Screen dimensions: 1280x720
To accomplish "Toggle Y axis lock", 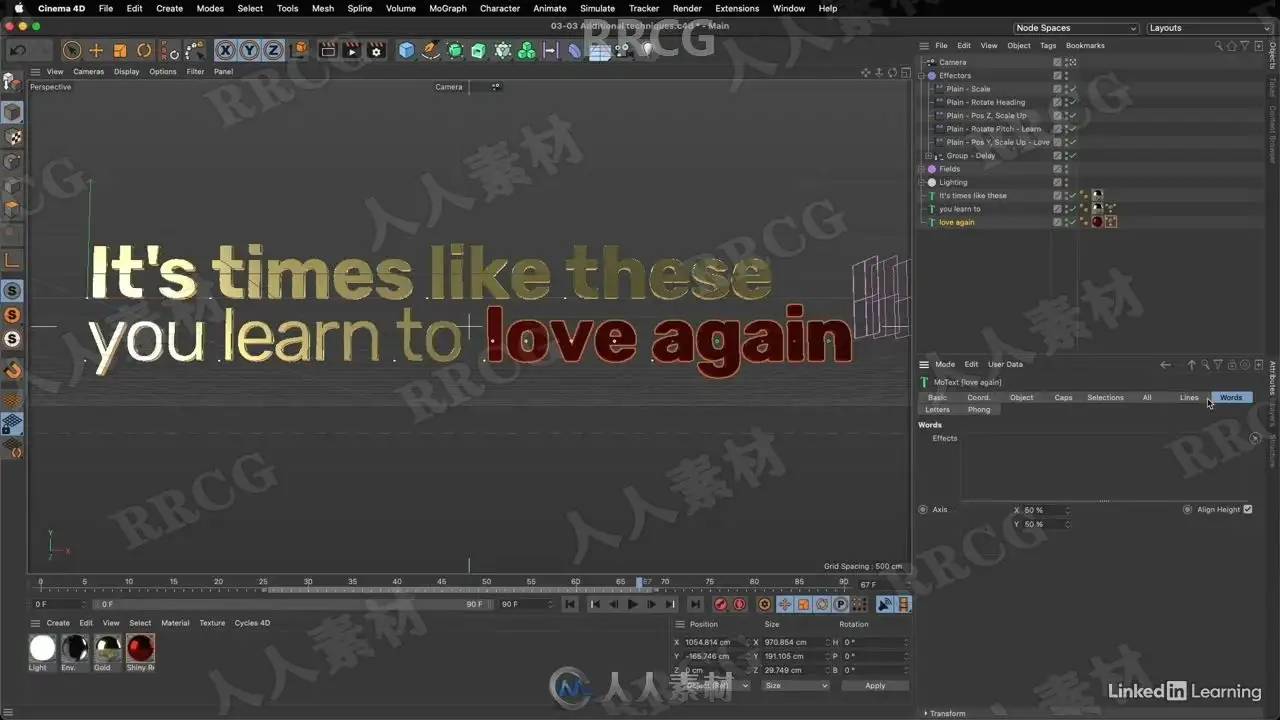I will (x=249, y=50).
